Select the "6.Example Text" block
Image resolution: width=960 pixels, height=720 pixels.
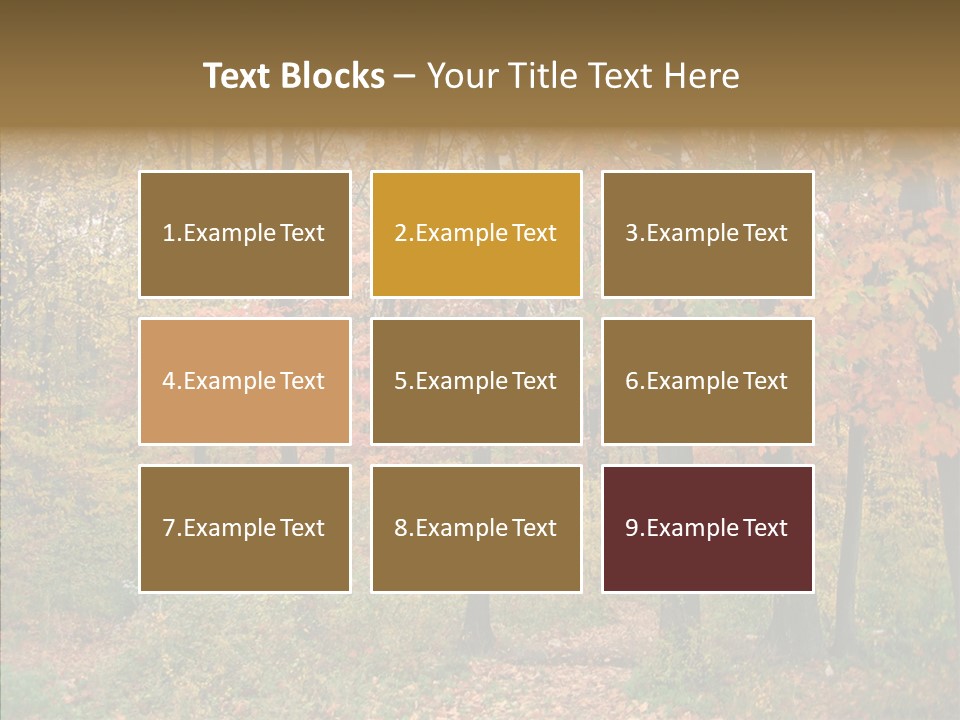tap(708, 381)
